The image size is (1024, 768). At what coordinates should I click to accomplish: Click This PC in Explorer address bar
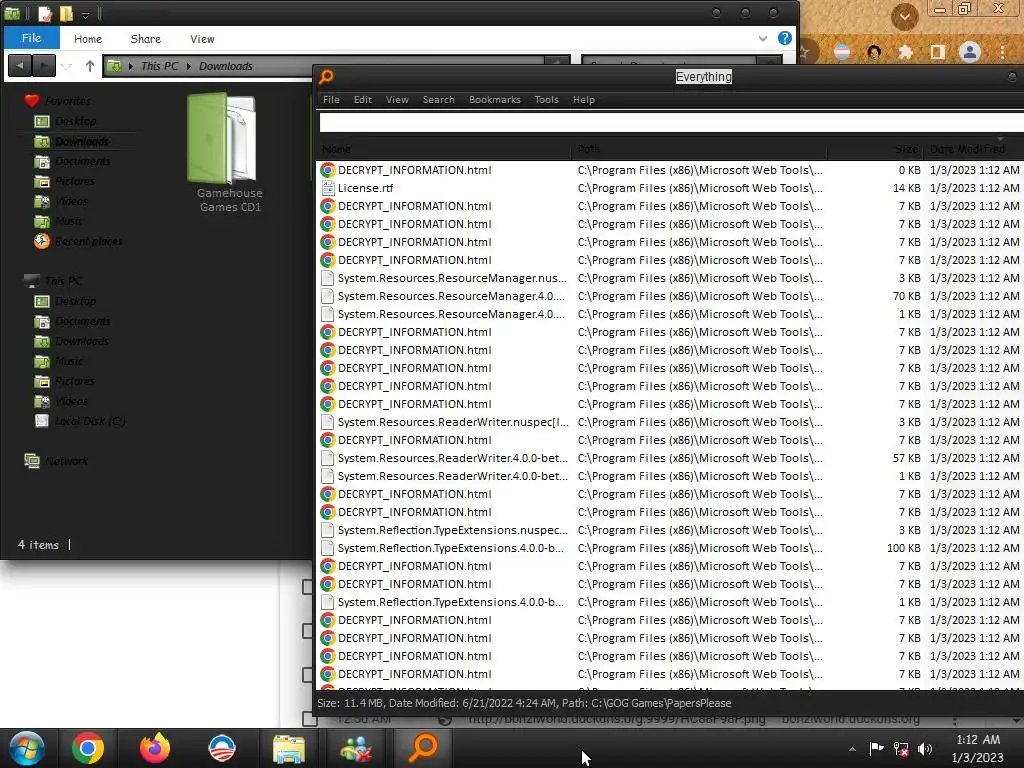(x=159, y=66)
